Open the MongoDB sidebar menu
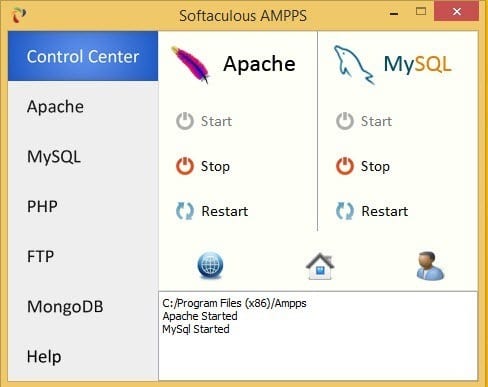Image resolution: width=488 pixels, height=387 pixels. click(x=83, y=306)
